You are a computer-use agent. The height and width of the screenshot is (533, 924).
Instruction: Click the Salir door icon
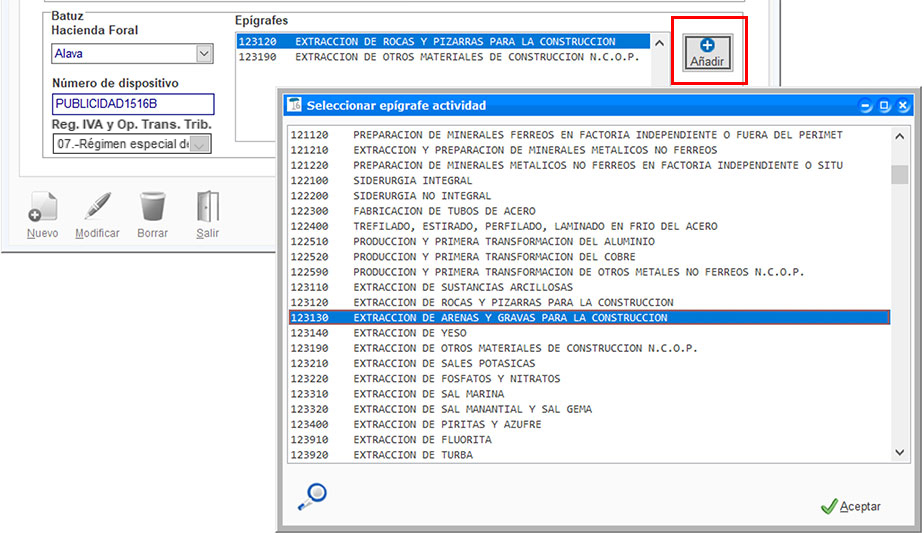(207, 207)
